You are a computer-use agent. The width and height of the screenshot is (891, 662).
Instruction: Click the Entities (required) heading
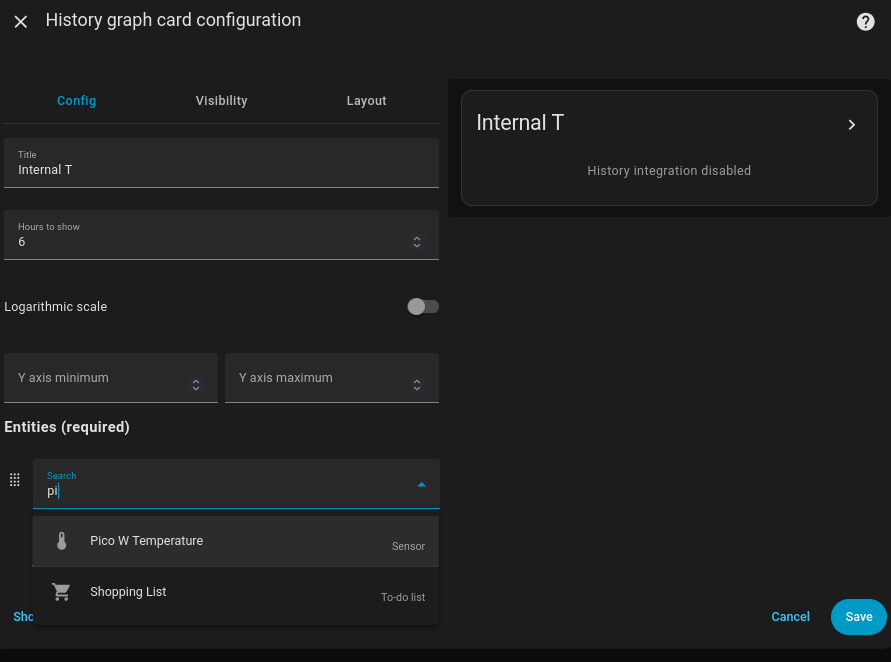pos(67,427)
